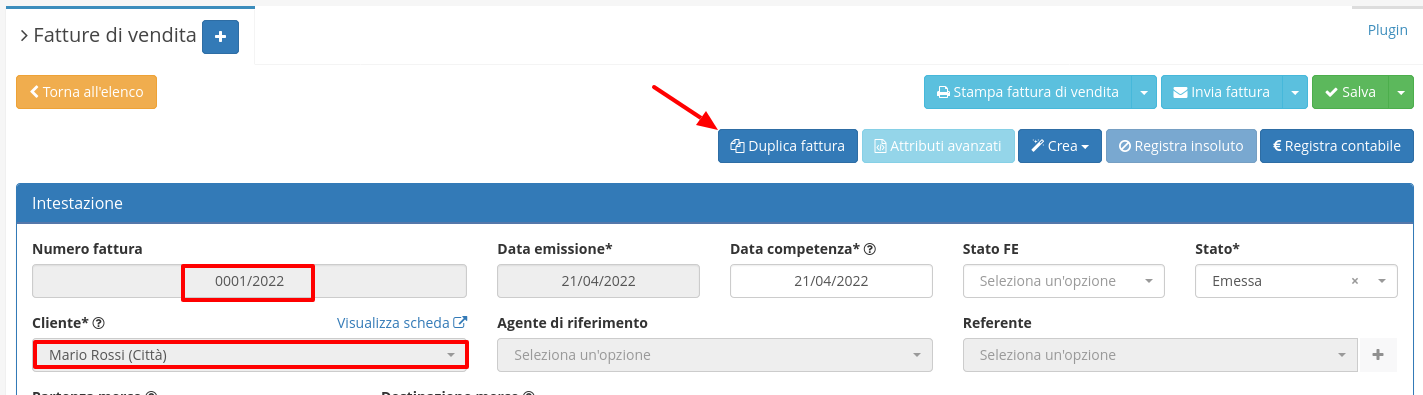The image size is (1423, 395).
Task: Click Attributi avanzati button
Action: (x=938, y=146)
